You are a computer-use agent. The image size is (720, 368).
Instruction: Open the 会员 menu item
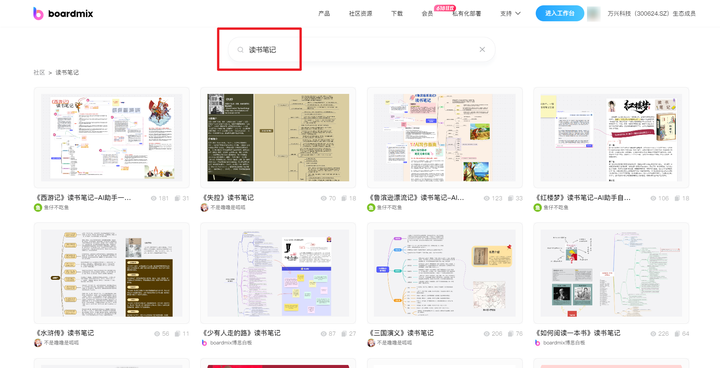click(428, 13)
